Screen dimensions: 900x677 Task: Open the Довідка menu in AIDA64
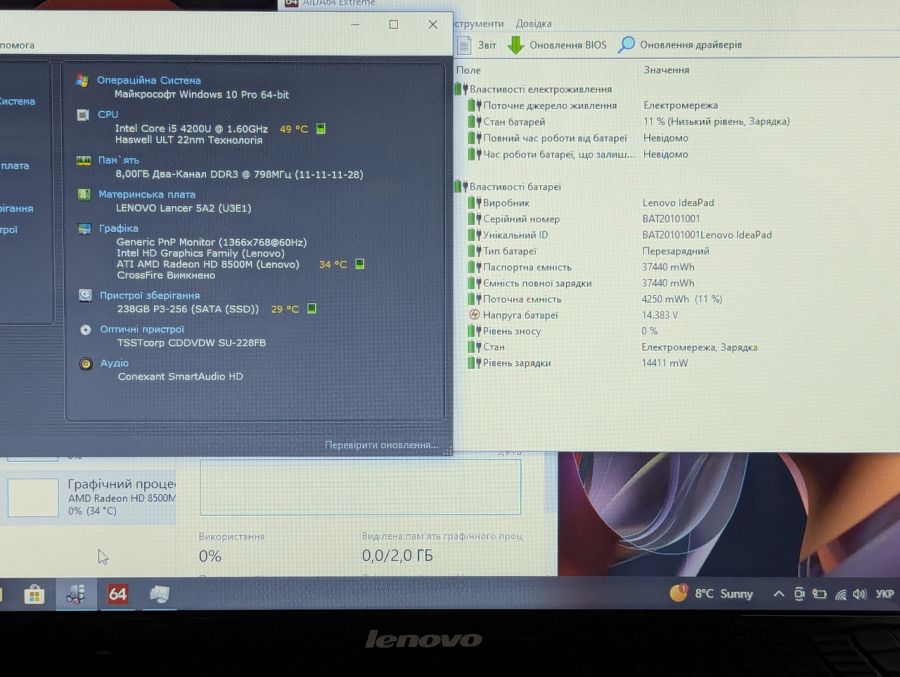click(x=533, y=24)
